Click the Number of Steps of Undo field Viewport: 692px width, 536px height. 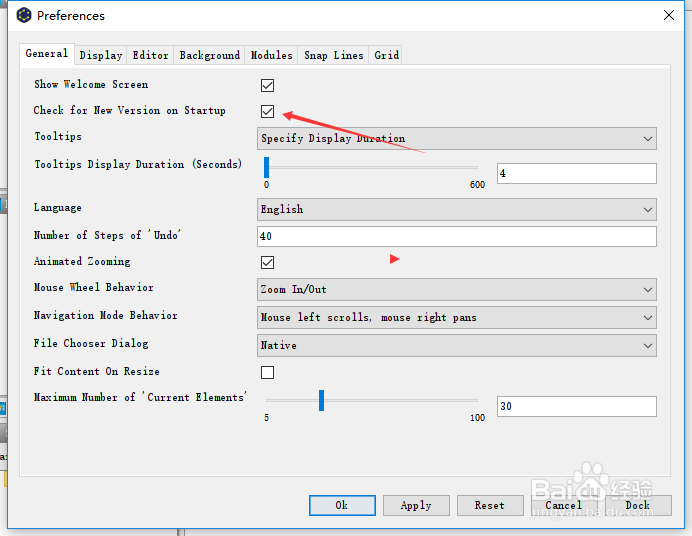(457, 236)
